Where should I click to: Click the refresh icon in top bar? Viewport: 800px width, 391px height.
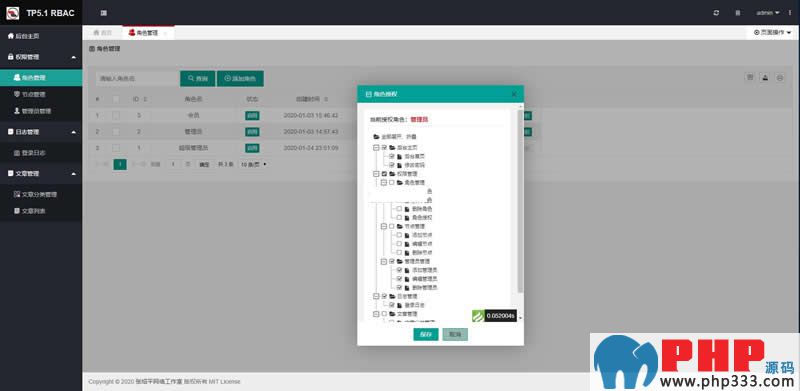[x=716, y=13]
